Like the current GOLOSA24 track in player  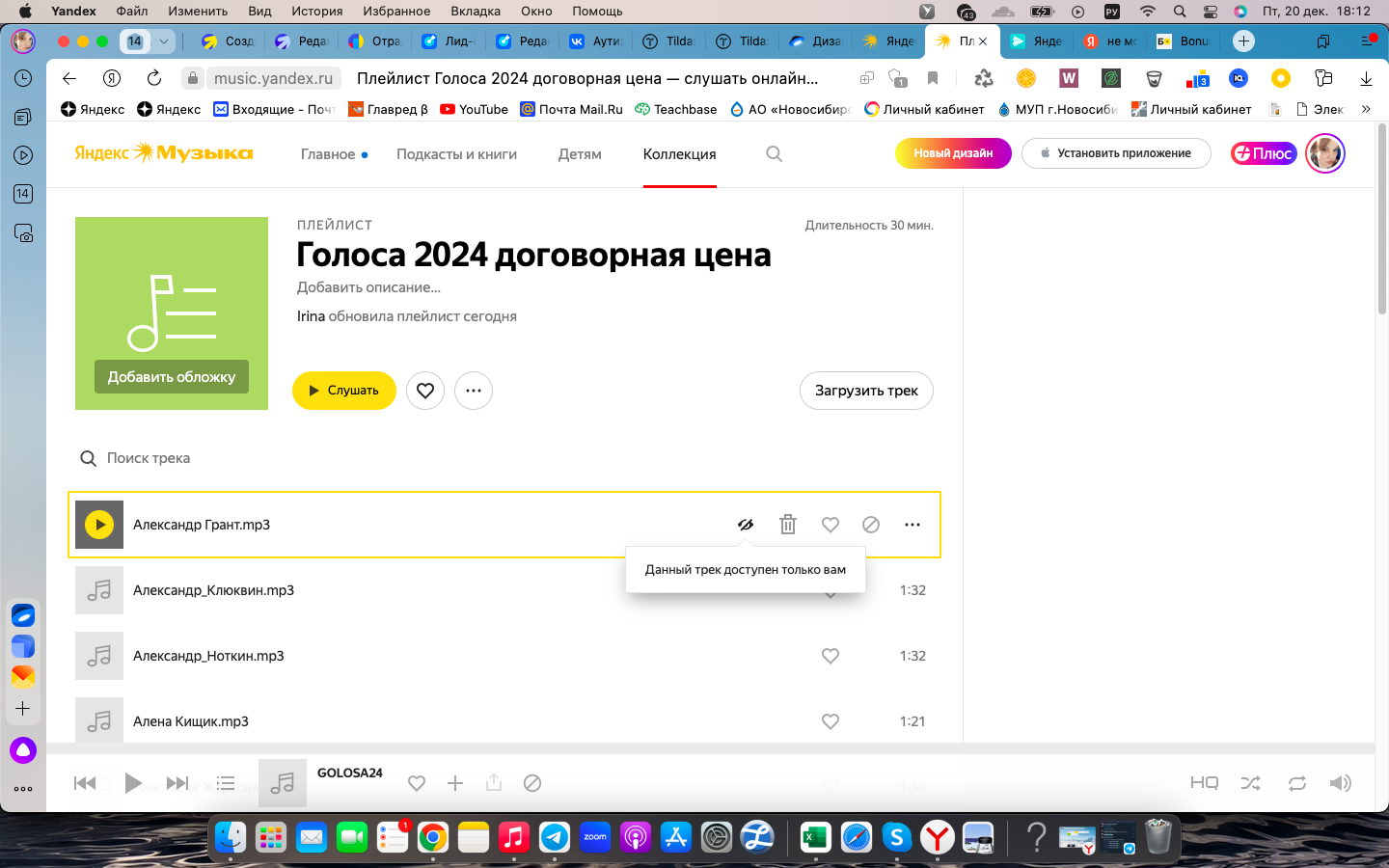pos(417,783)
